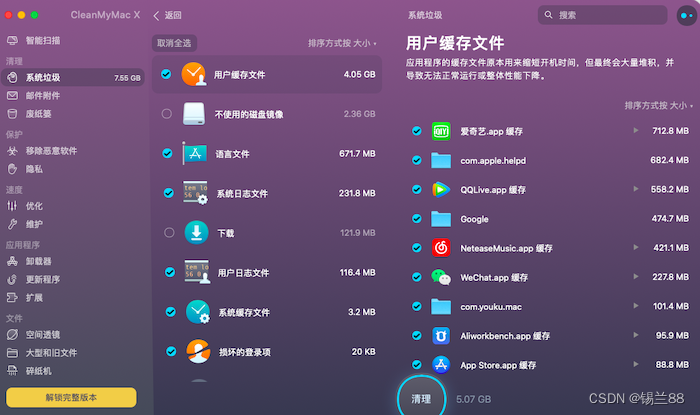Check 不使用的磁盘镜像 checkbox
The width and height of the screenshot is (700, 415).
point(167,114)
